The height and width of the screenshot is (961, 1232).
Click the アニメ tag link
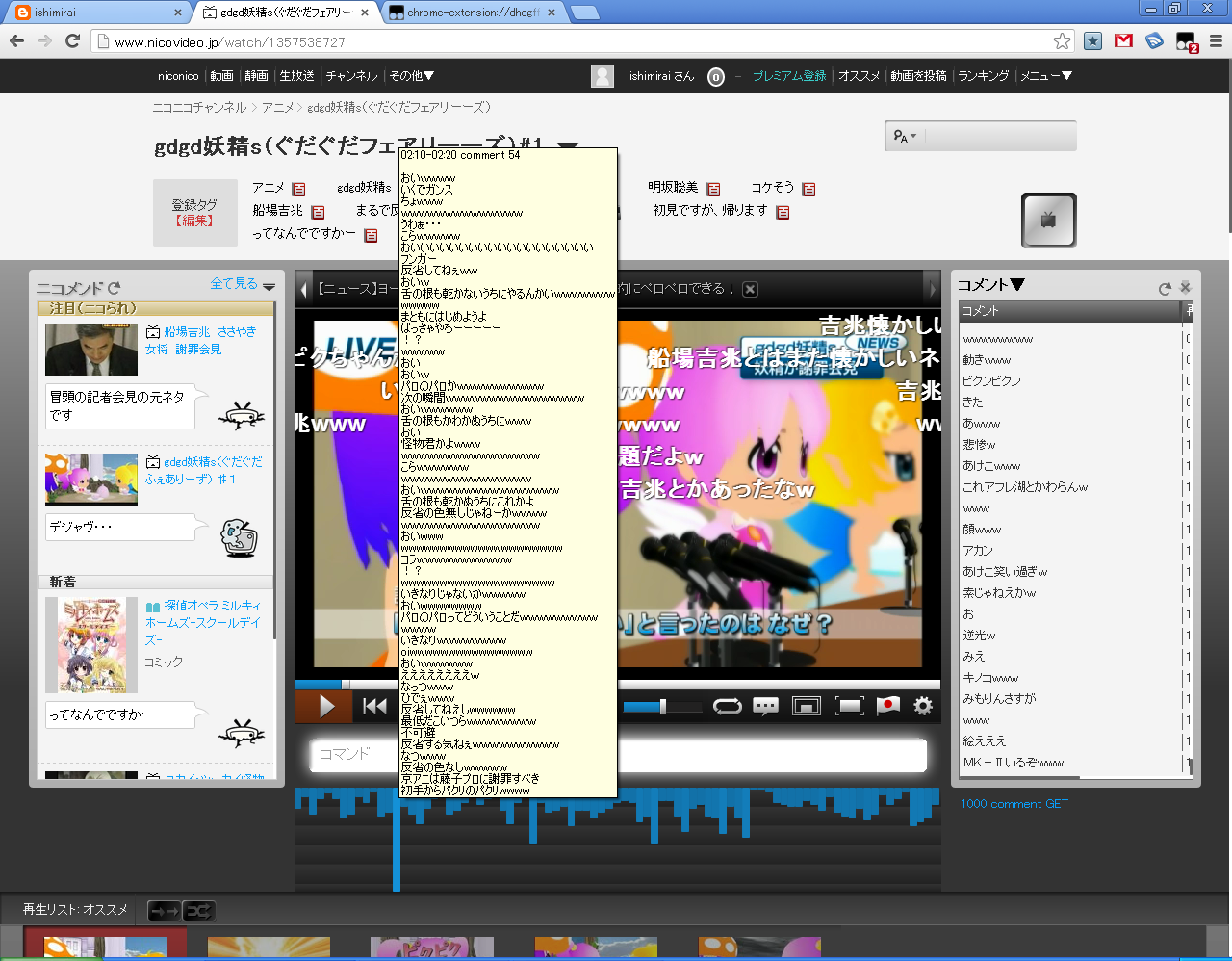(x=269, y=188)
